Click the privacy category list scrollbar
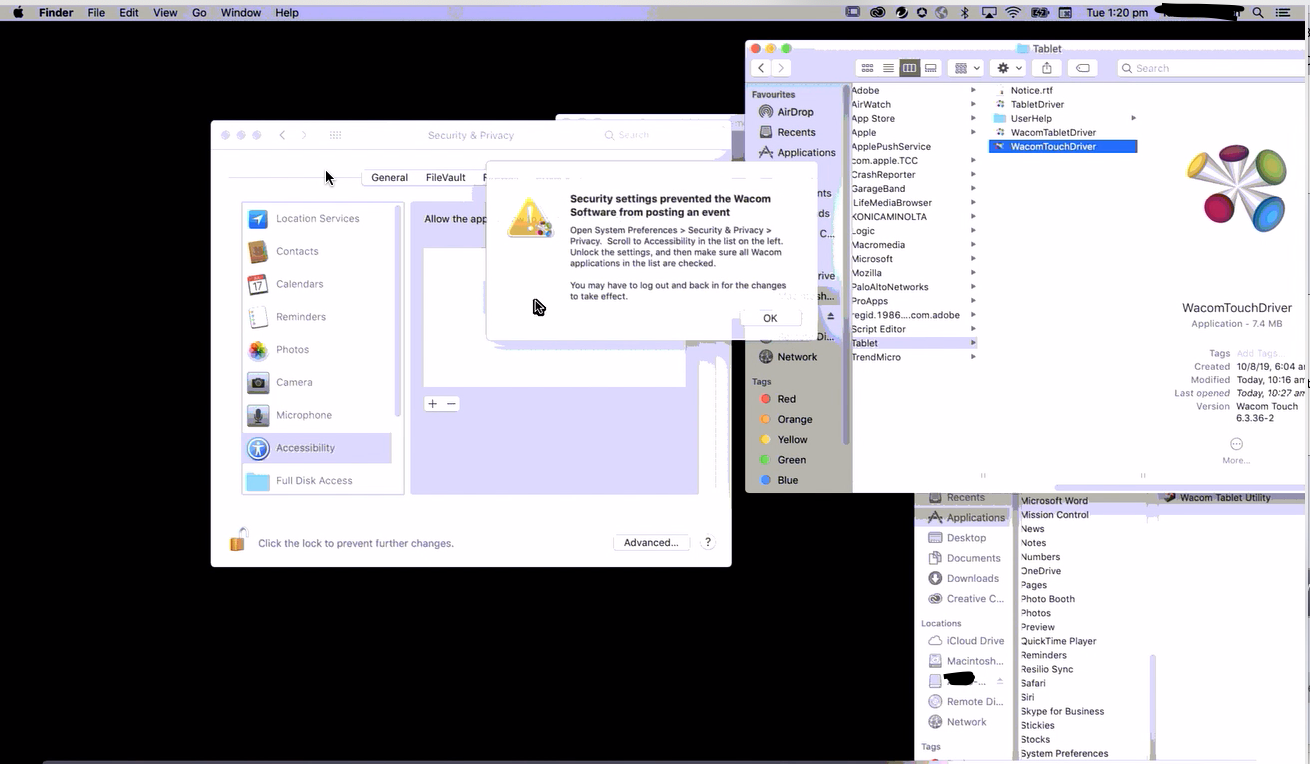Viewport: 1310px width, 764px height. point(398,310)
